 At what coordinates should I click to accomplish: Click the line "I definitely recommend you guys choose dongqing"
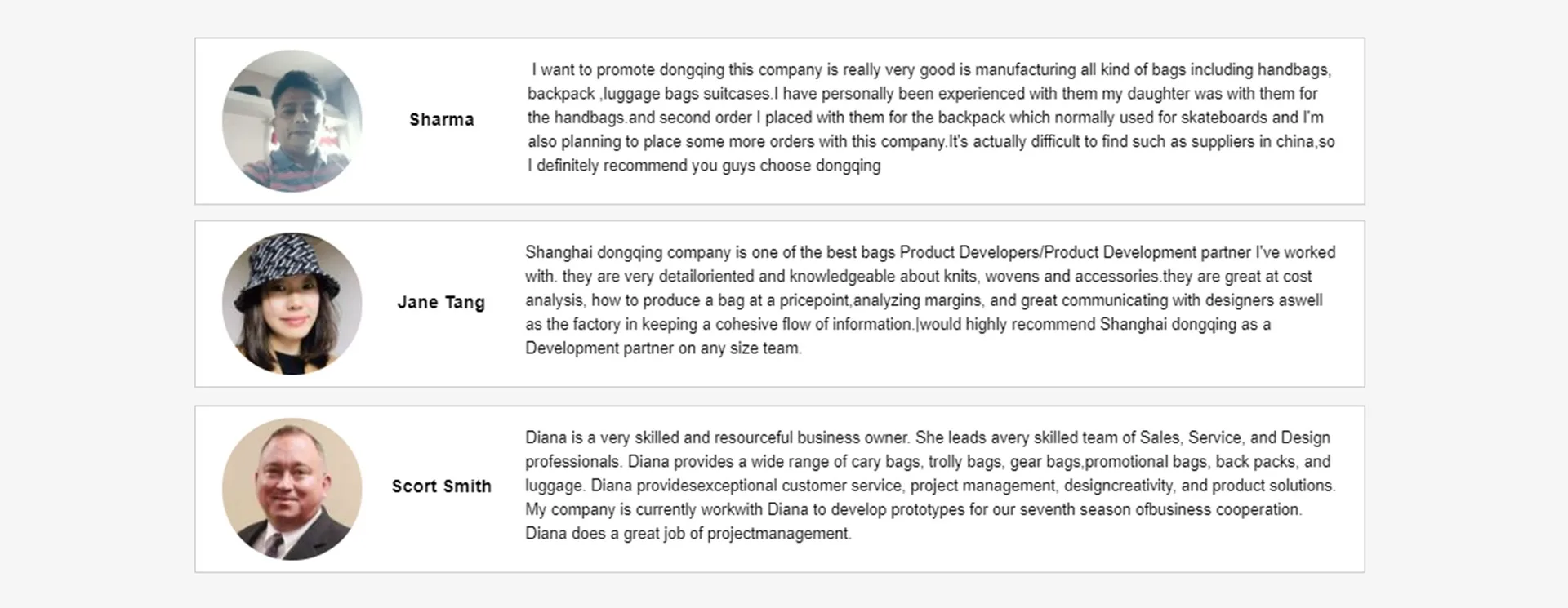pos(704,166)
